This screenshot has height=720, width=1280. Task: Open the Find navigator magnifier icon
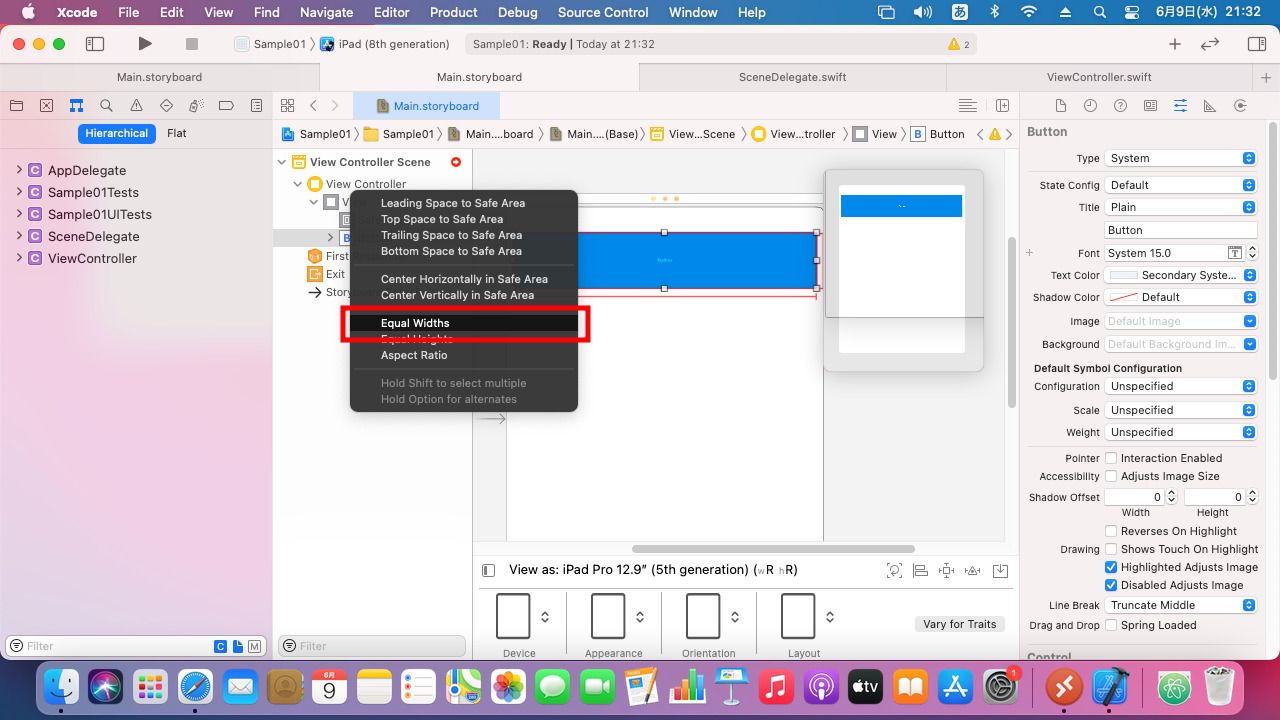pos(106,106)
